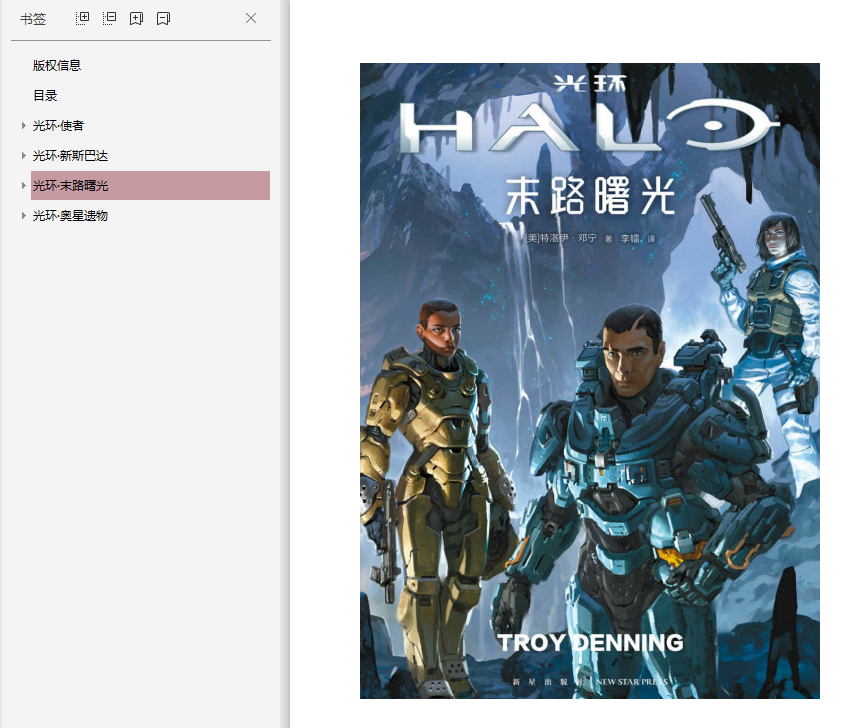Select the 光环·新斯巴达 bookmark
The width and height of the screenshot is (849, 728).
[x=70, y=156]
